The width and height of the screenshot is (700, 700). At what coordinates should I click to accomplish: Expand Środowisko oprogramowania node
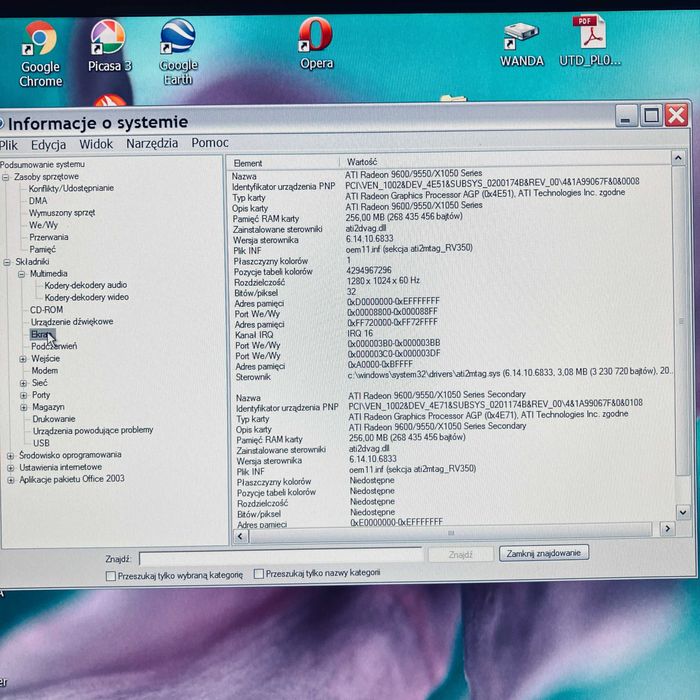tap(10, 456)
